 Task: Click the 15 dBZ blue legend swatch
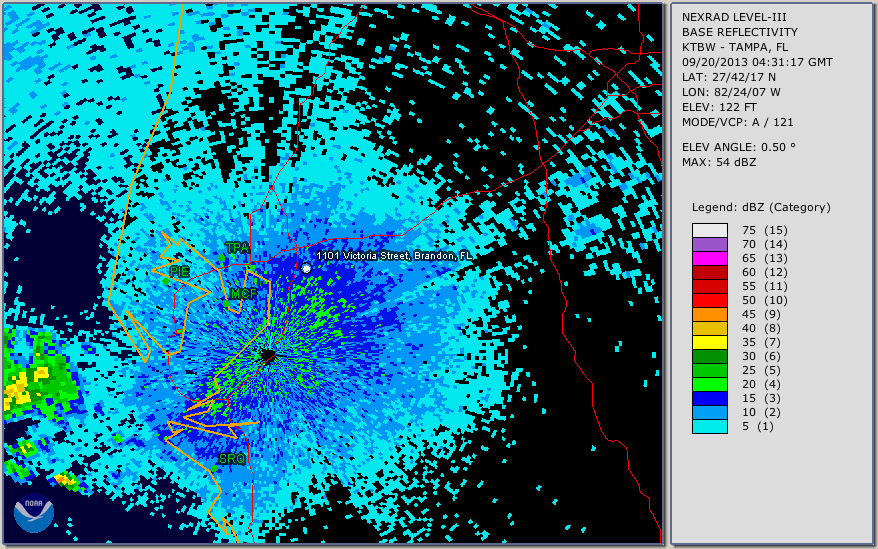click(x=709, y=398)
